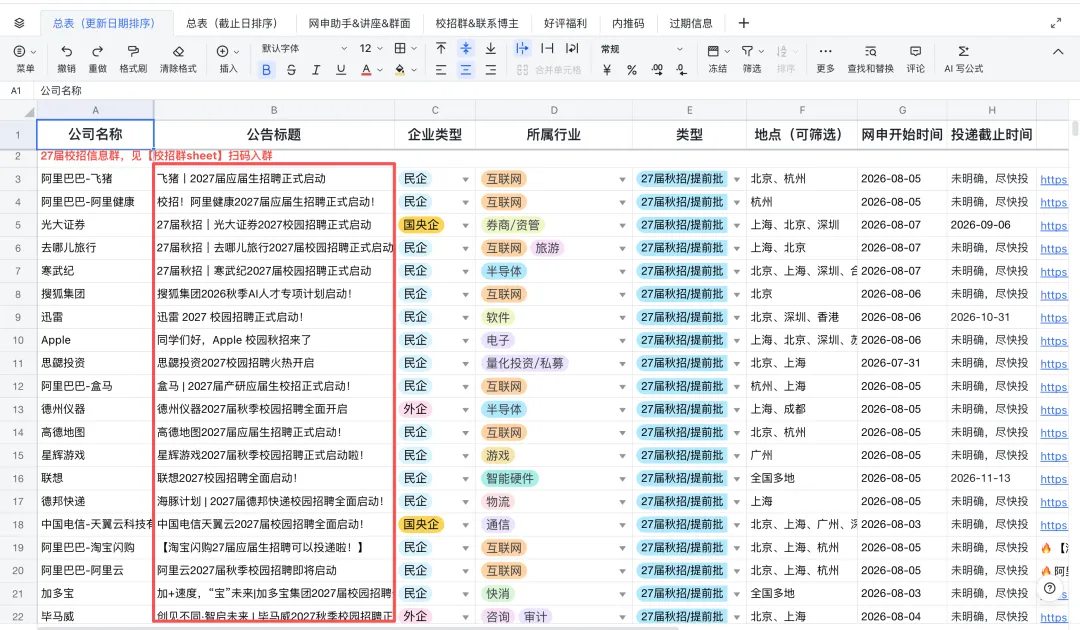Decrease decimal places
This screenshot has height=630, width=1080.
click(681, 70)
